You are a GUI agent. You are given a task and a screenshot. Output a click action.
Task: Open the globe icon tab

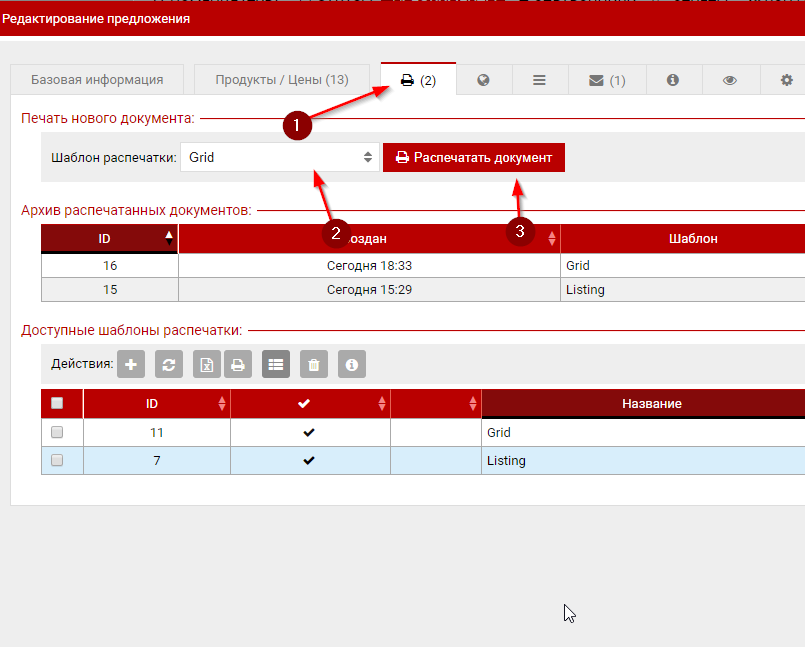pyautogui.click(x=483, y=80)
